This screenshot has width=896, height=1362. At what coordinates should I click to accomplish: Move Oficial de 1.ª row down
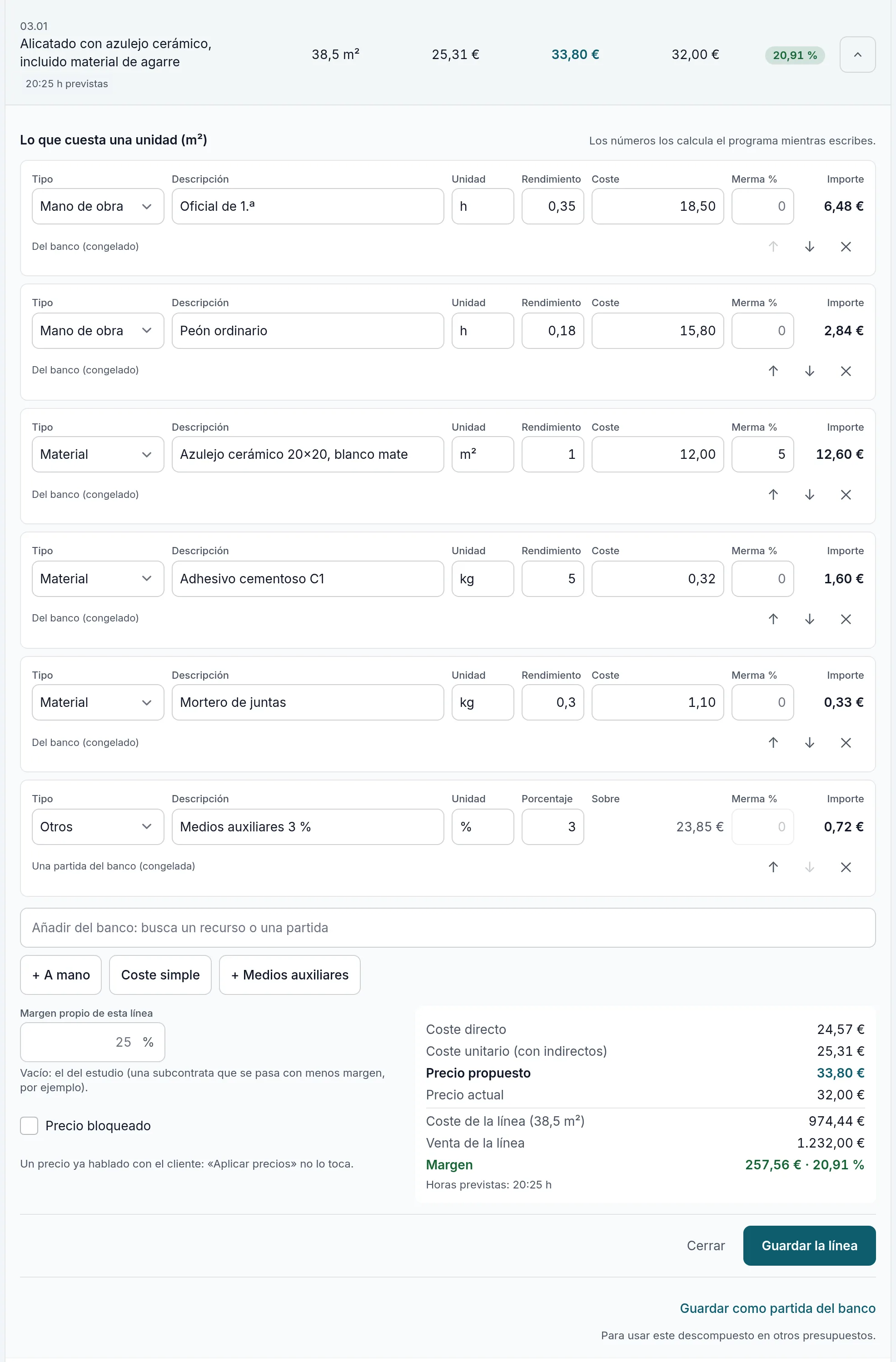[x=810, y=247]
